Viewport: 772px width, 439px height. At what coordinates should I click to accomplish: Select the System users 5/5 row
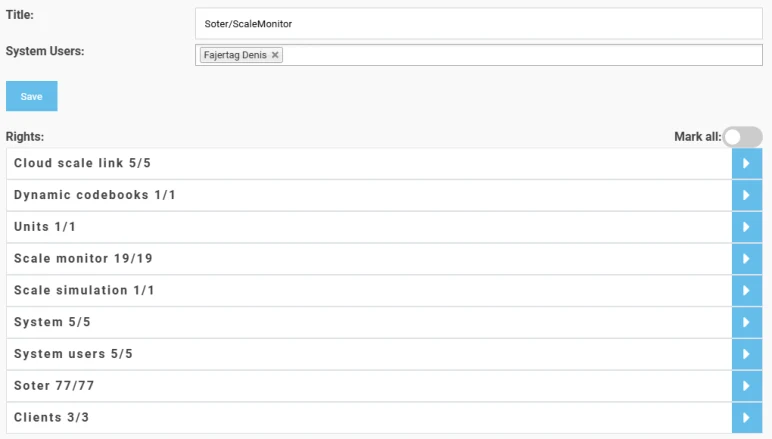[369, 354]
